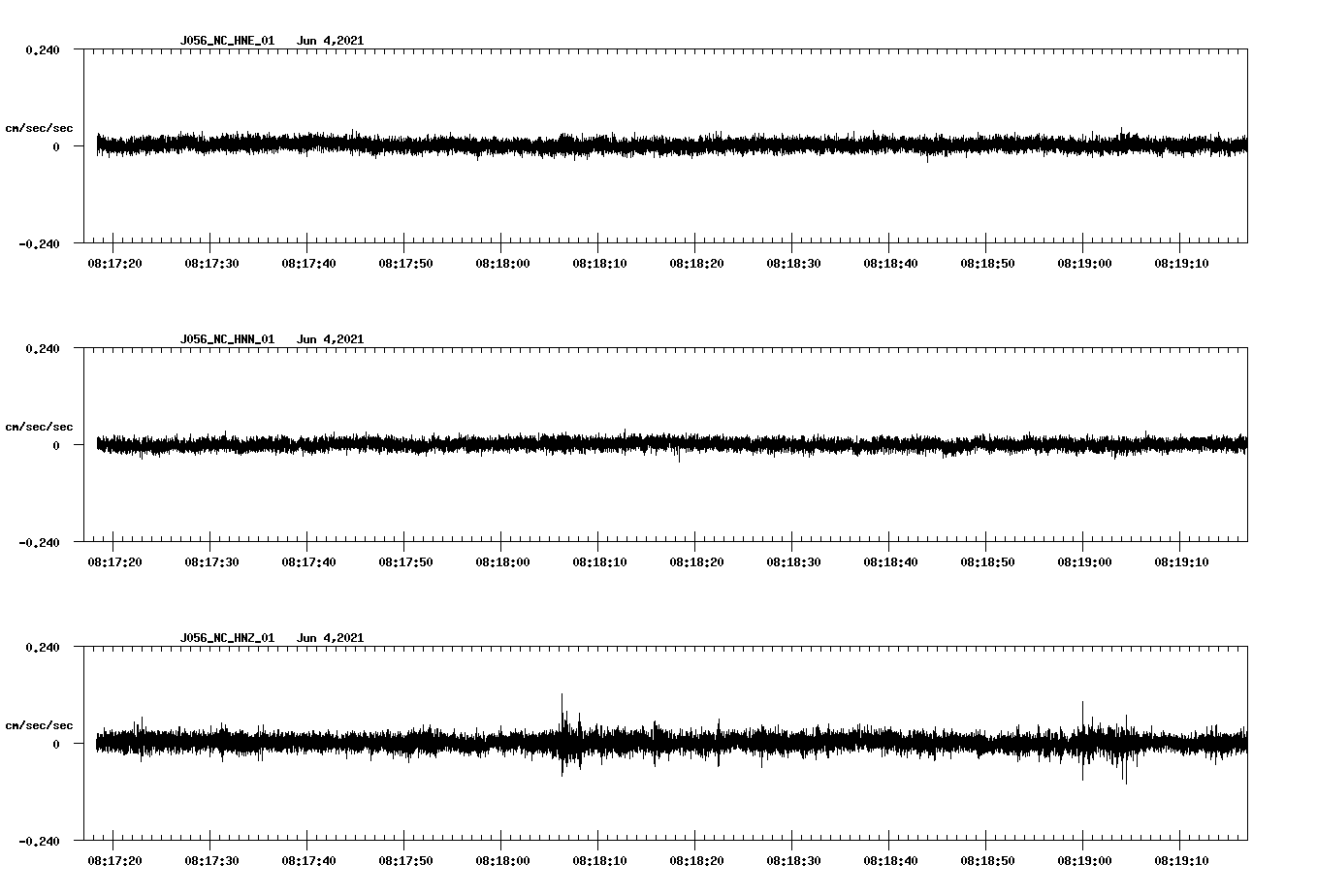Click the 08:18:10 time label under HNN plot
The image size is (1317, 896).
pos(599,562)
